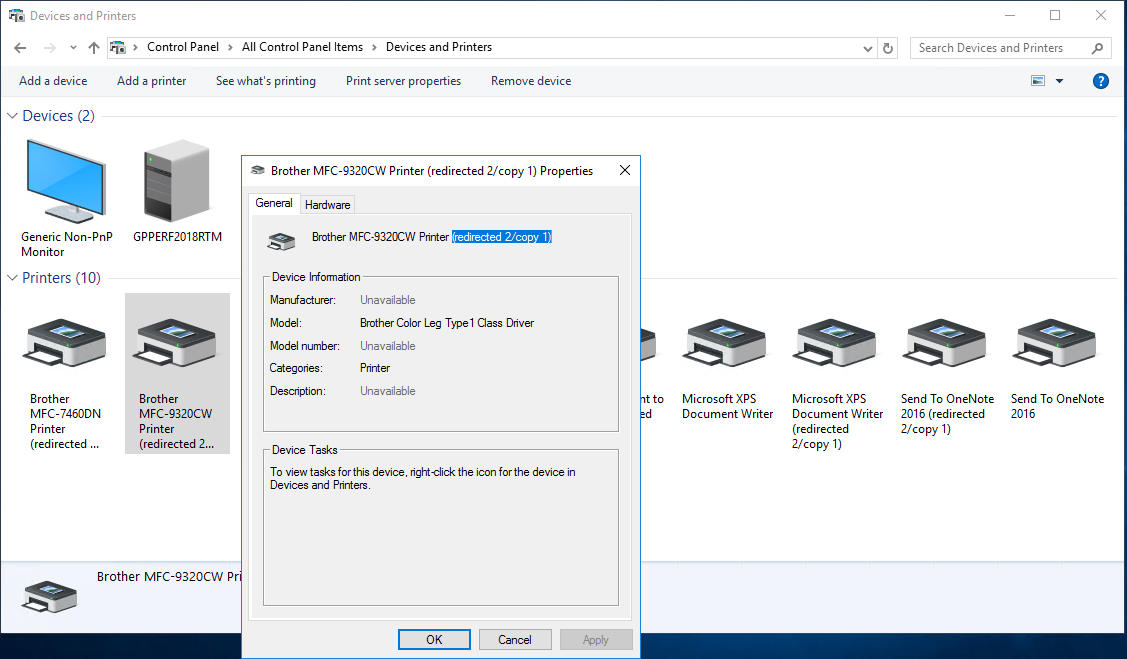Expand the chevron after Control Panel breadcrumb

(230, 47)
